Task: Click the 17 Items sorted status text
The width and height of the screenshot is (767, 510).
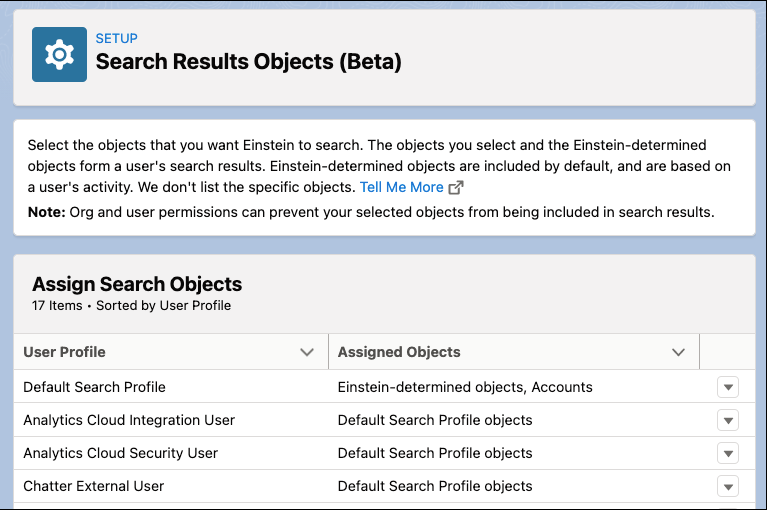Action: click(131, 306)
